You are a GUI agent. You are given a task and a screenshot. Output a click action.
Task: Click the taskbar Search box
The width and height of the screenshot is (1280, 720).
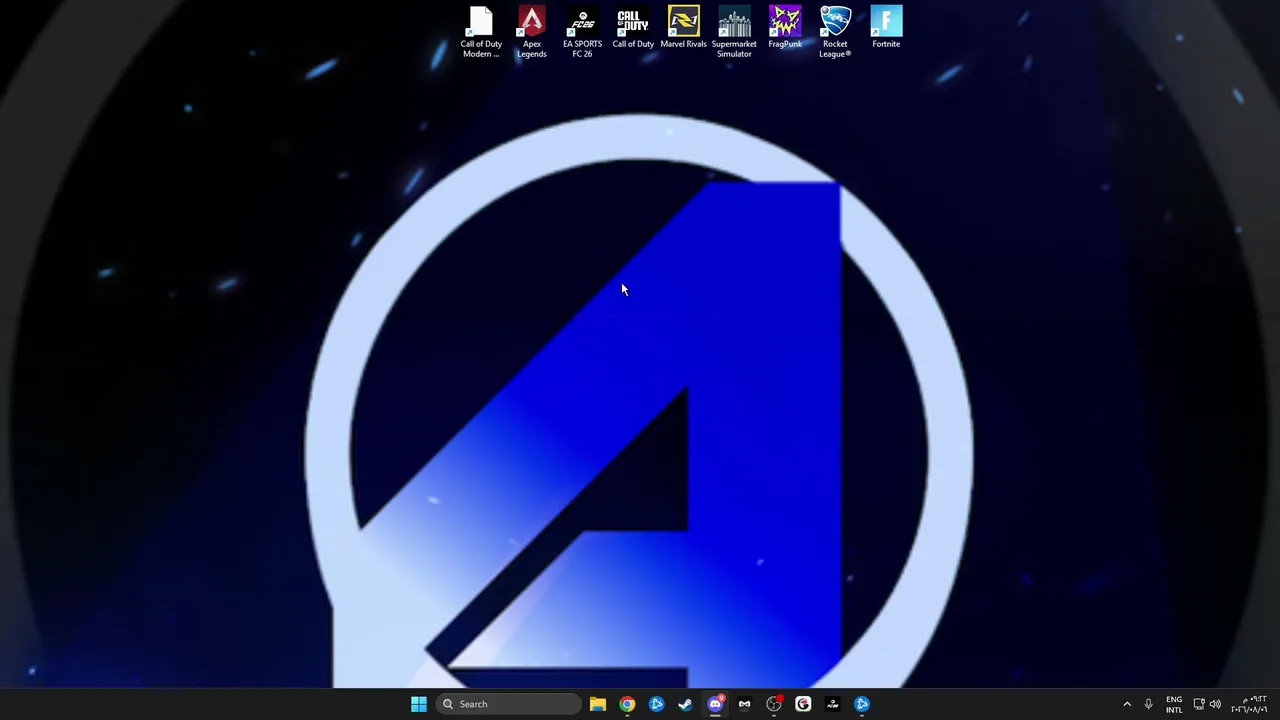(x=508, y=704)
